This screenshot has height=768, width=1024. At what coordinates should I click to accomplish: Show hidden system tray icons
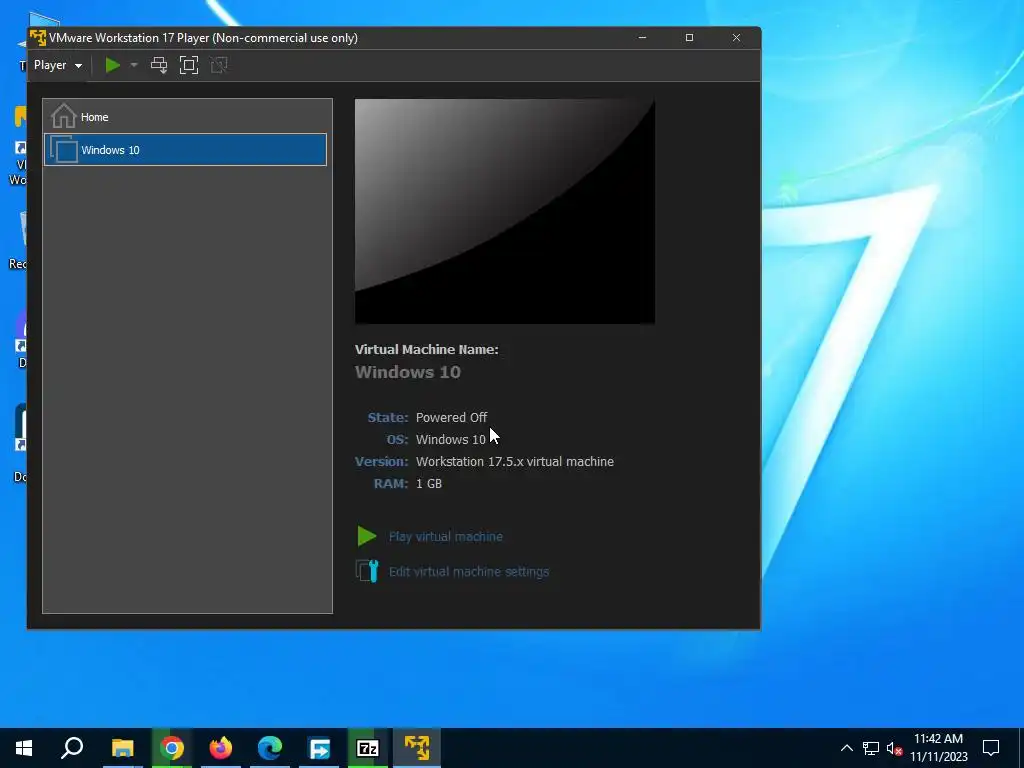coord(846,748)
